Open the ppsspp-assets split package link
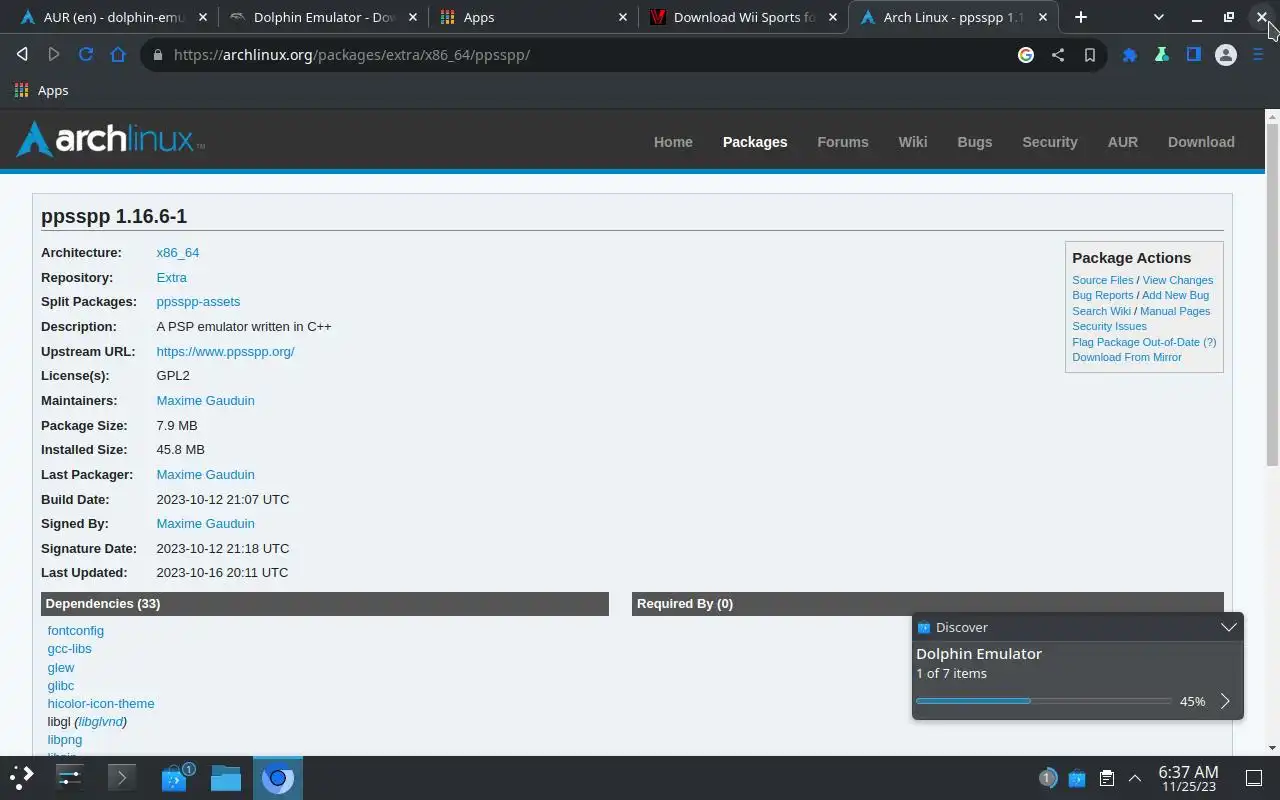This screenshot has width=1280, height=800. pos(198,302)
